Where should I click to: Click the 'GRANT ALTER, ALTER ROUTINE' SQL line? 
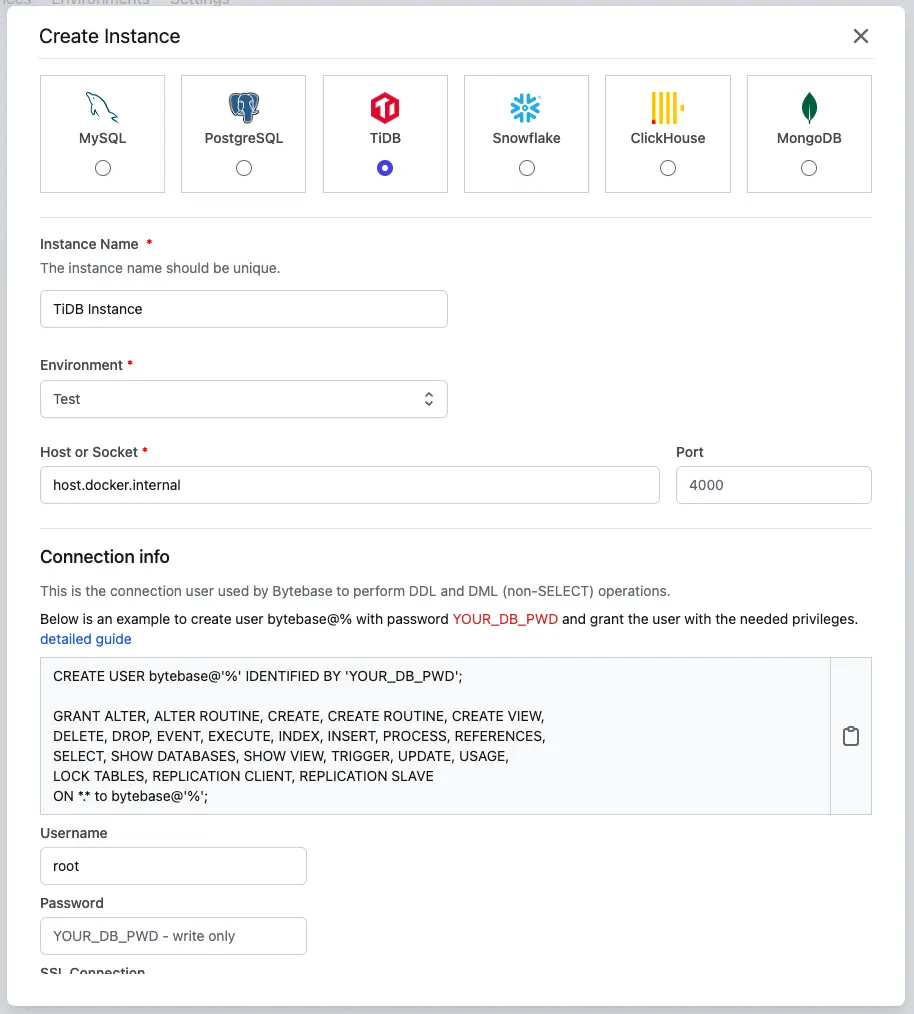[x=299, y=717]
